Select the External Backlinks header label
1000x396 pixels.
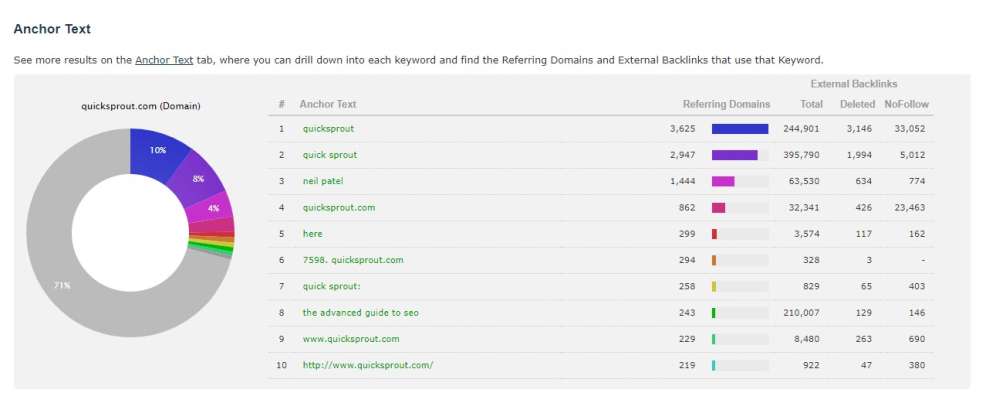853,84
